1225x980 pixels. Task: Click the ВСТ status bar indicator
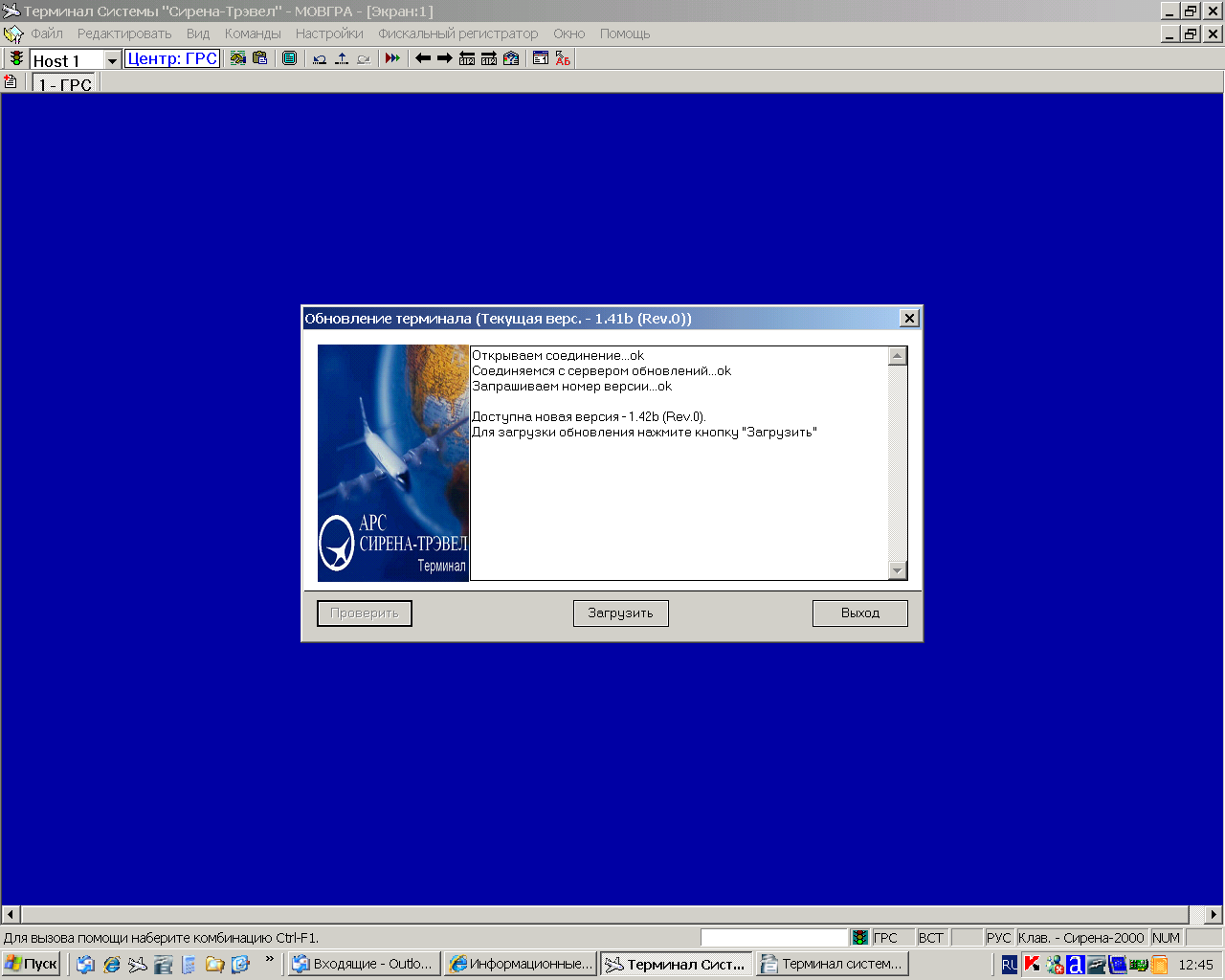coord(931,938)
